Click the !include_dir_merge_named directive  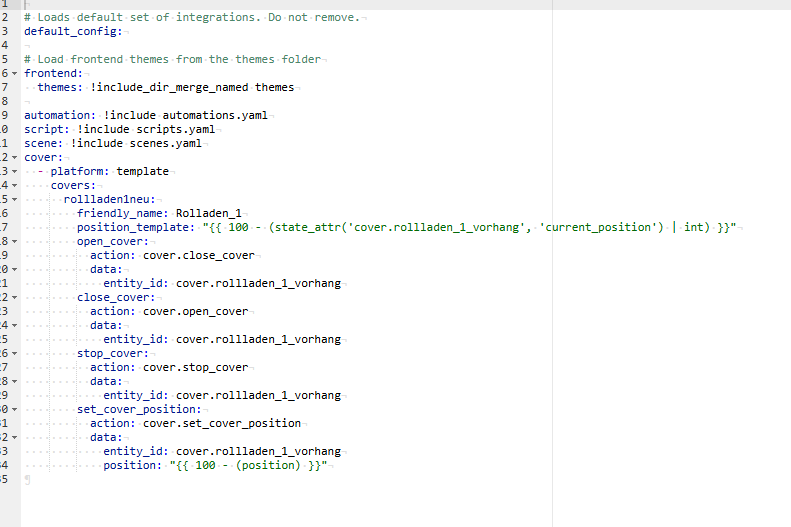170,87
